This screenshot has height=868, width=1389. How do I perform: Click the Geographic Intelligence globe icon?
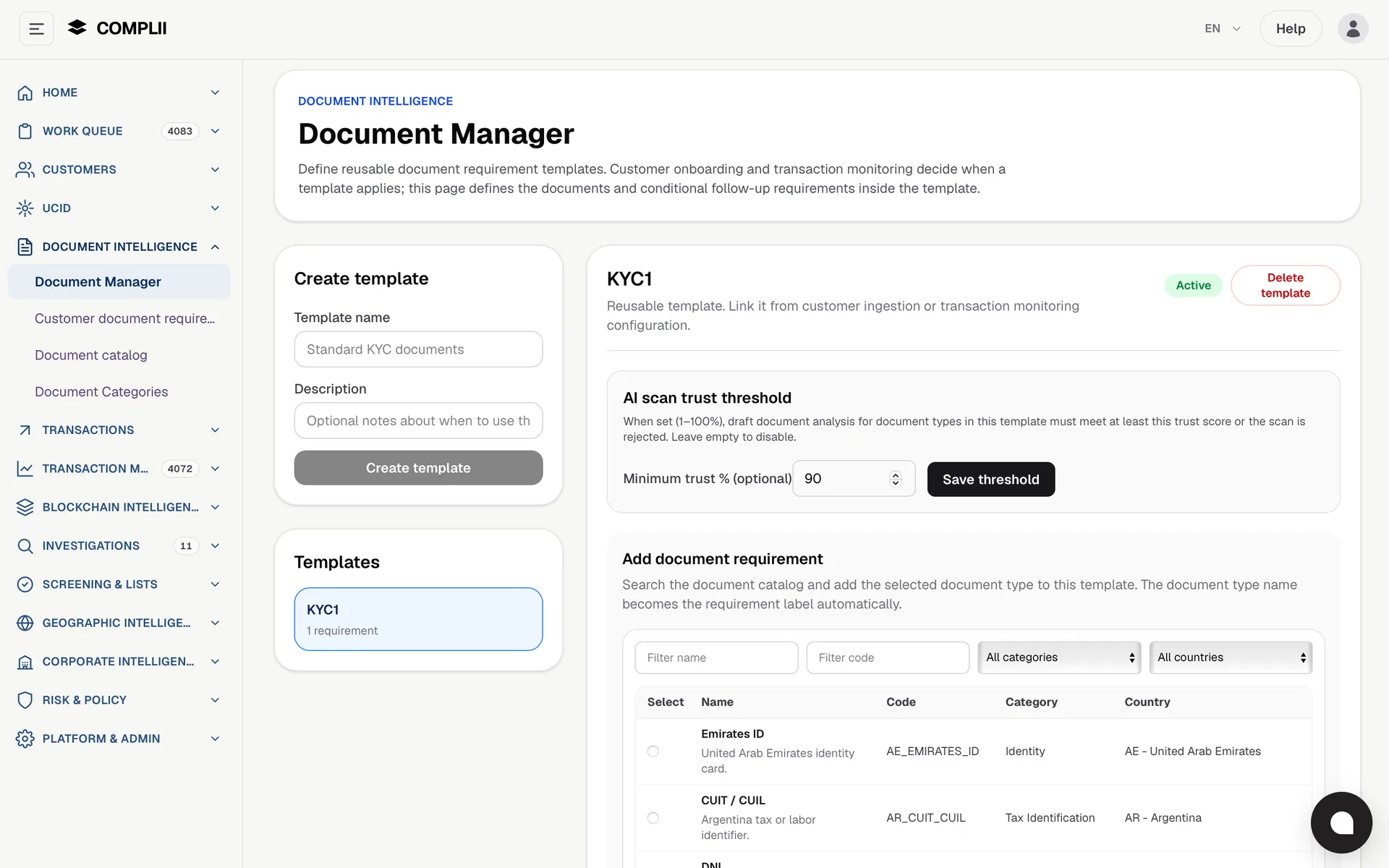[x=25, y=623]
